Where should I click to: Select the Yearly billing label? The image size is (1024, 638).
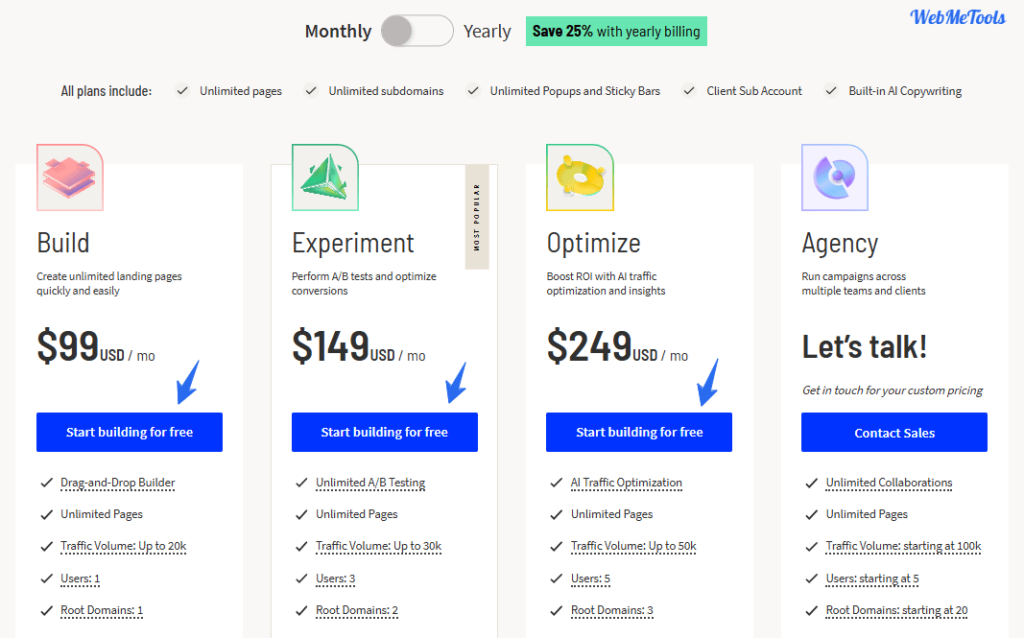[487, 31]
